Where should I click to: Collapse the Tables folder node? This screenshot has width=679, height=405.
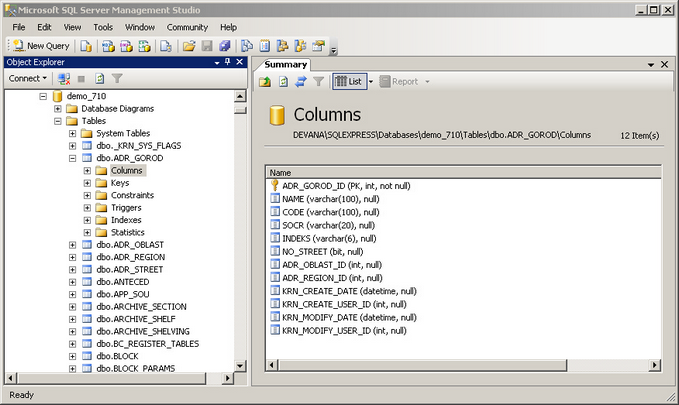pyautogui.click(x=58, y=121)
